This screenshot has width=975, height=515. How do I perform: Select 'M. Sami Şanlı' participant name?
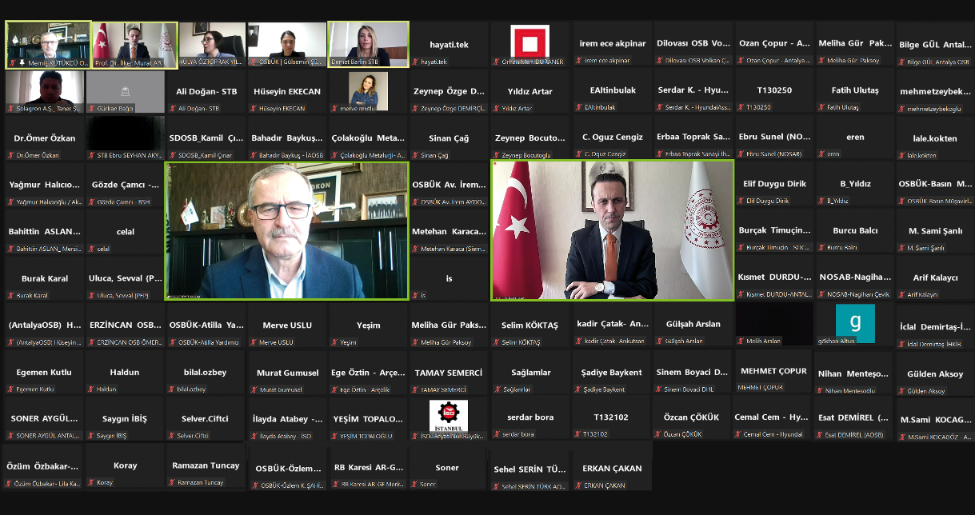[x=935, y=231]
